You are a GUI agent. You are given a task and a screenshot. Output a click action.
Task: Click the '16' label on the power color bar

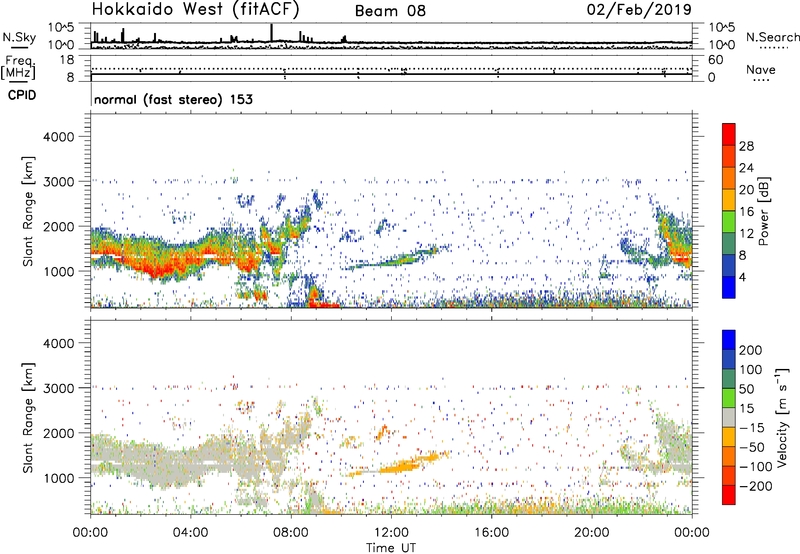click(746, 212)
